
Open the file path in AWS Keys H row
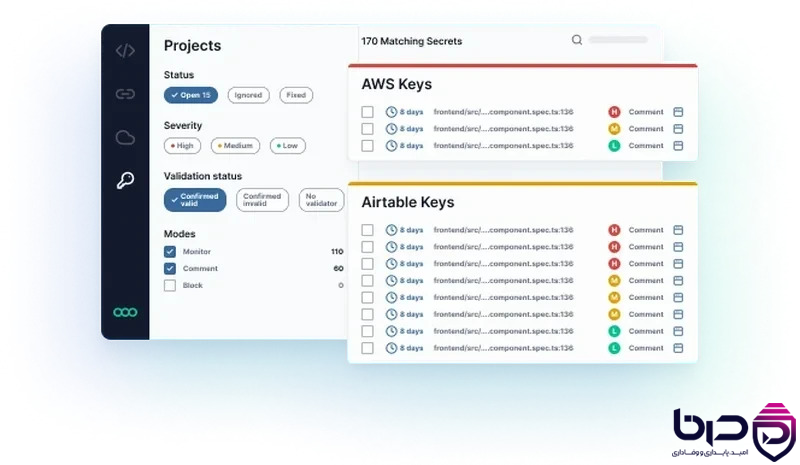tap(504, 112)
